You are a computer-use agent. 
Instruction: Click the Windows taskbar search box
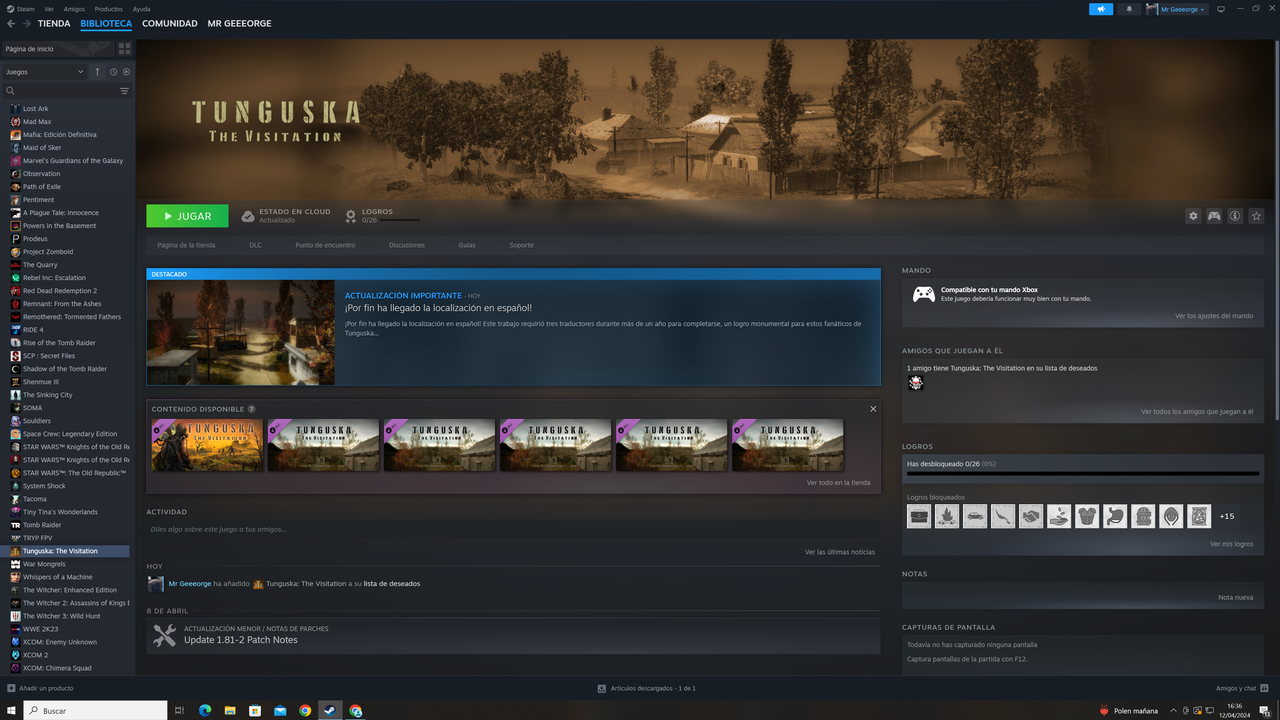[x=95, y=711]
